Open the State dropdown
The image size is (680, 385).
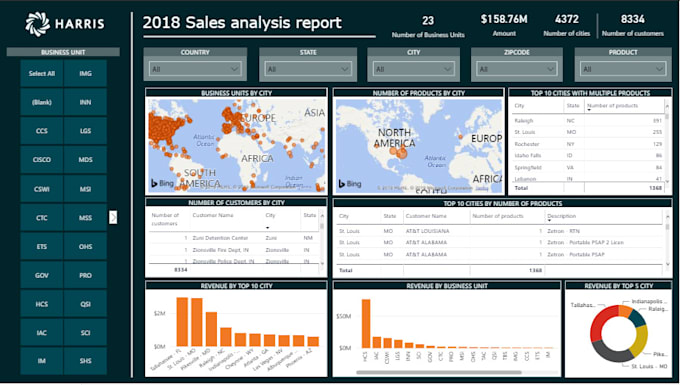tap(308, 69)
